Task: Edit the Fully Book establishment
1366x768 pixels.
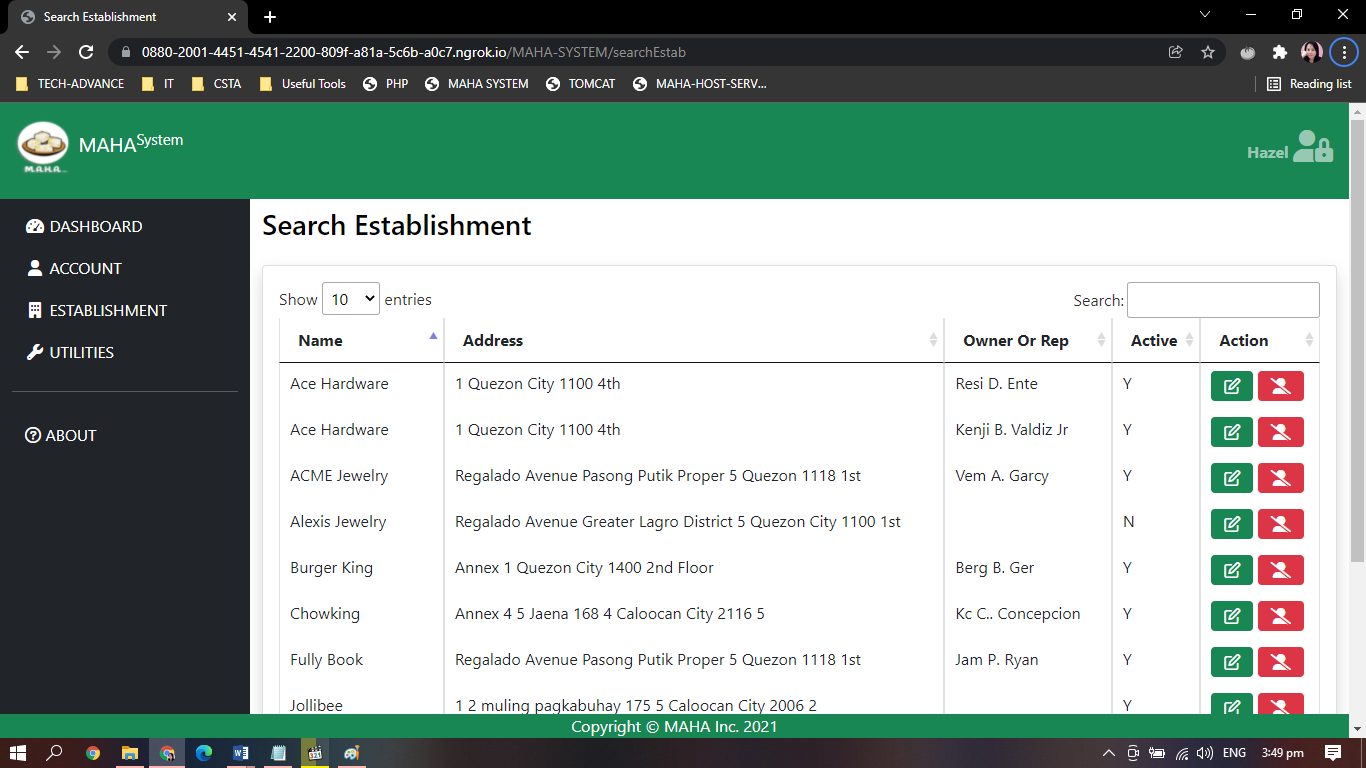Action: [1232, 662]
